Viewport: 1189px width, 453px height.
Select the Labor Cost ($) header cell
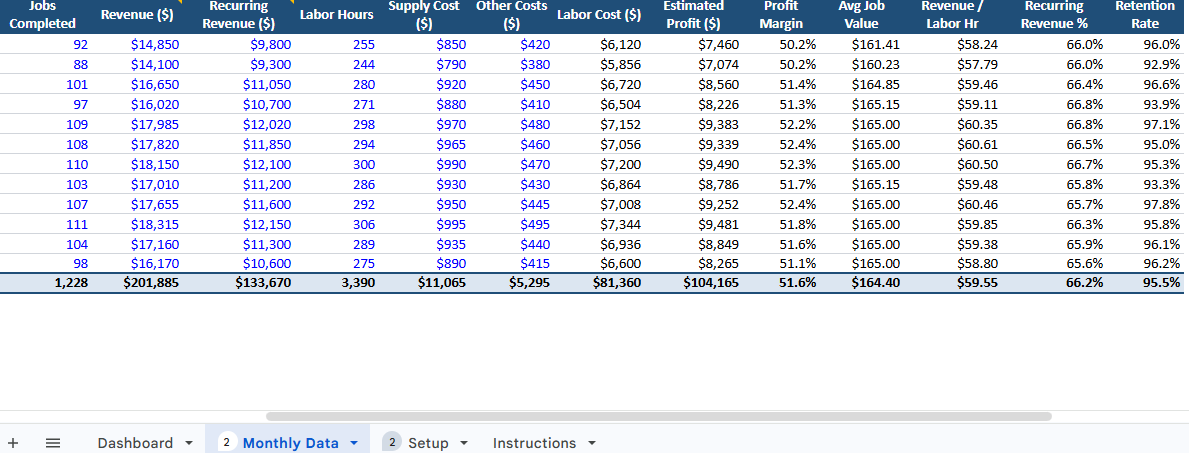click(599, 17)
